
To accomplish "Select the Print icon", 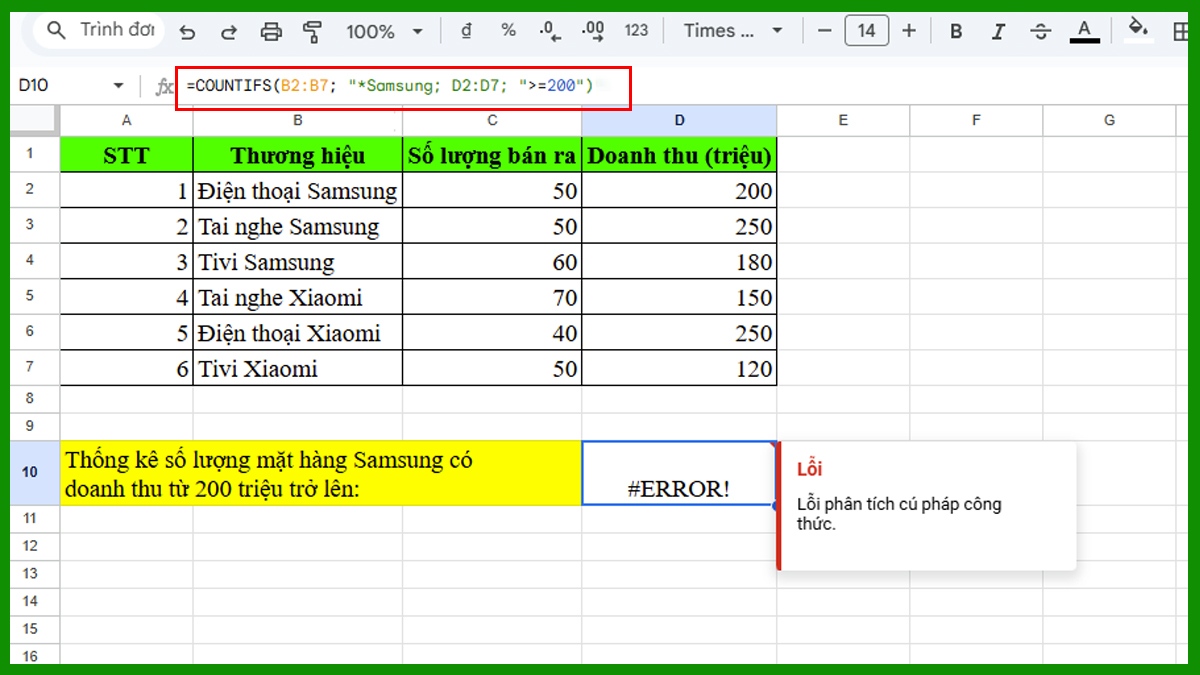I will 271,30.
